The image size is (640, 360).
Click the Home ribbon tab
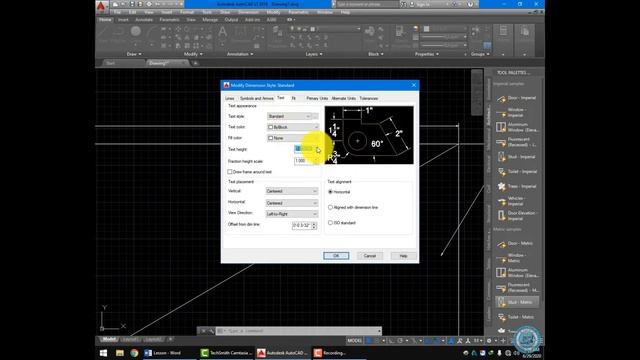105,19
